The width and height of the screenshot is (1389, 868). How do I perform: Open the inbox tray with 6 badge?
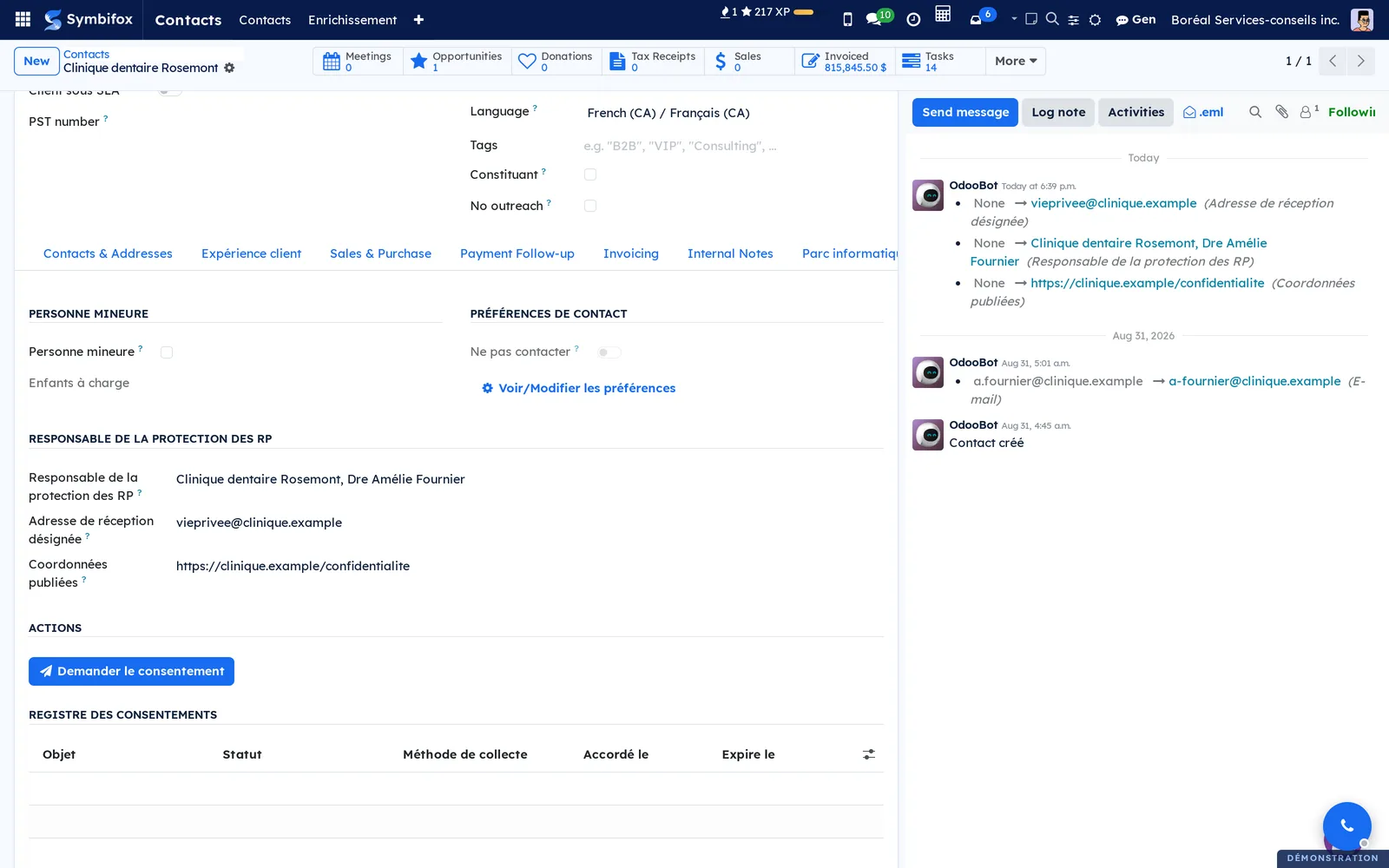(x=981, y=17)
